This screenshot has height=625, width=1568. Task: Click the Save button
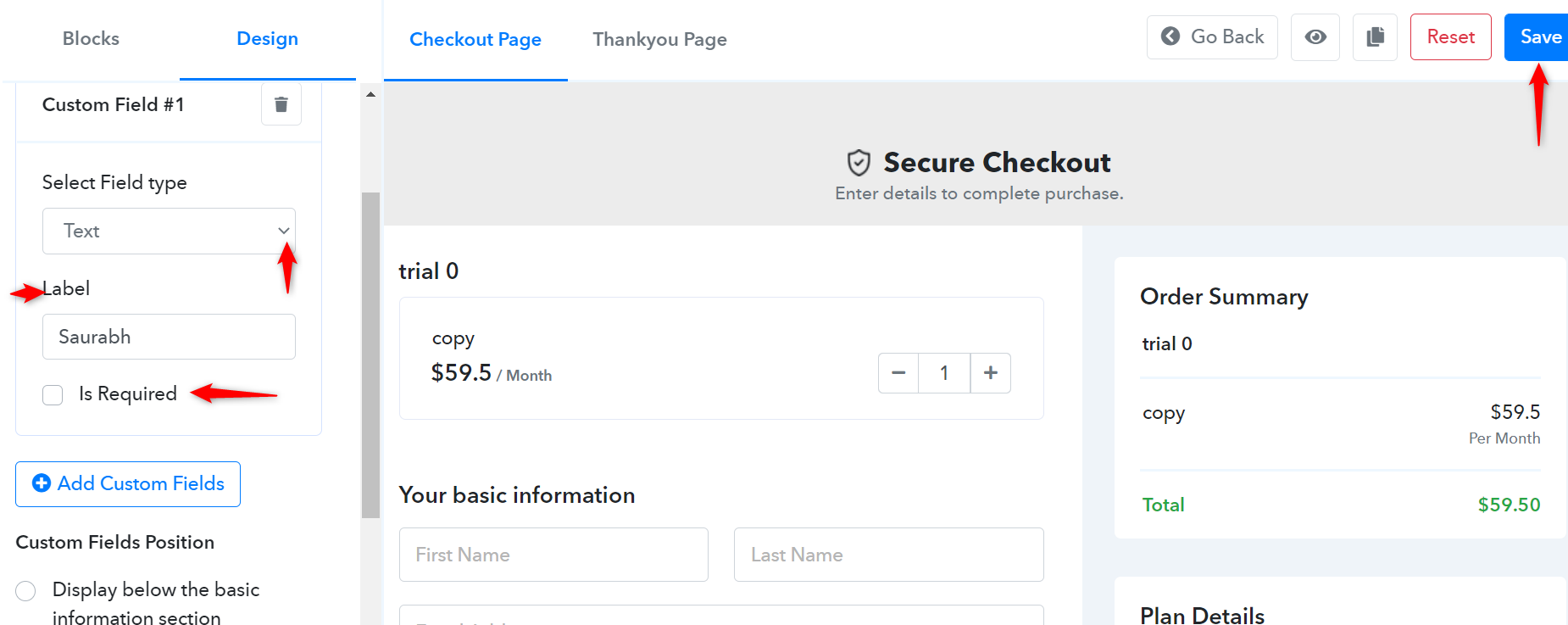pos(1536,37)
